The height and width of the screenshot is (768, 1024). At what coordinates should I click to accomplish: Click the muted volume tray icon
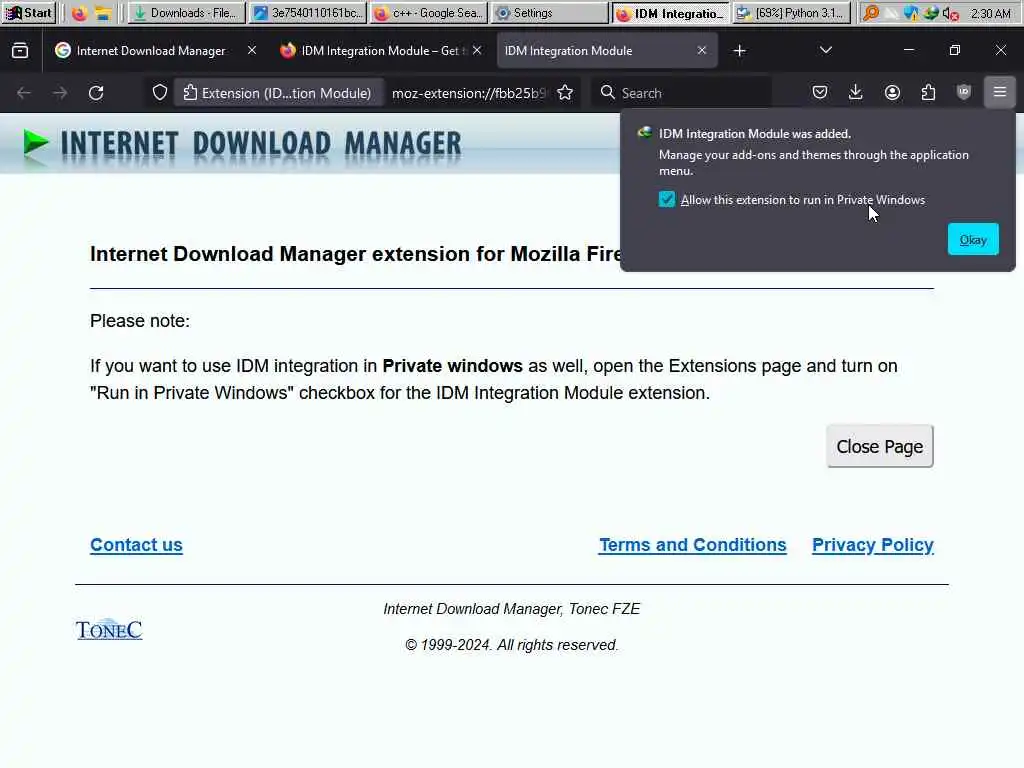coord(951,13)
